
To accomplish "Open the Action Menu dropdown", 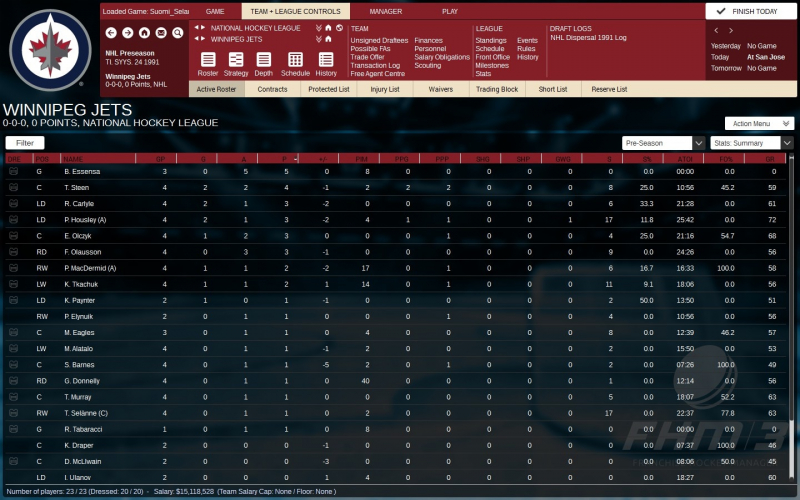I will [759, 123].
